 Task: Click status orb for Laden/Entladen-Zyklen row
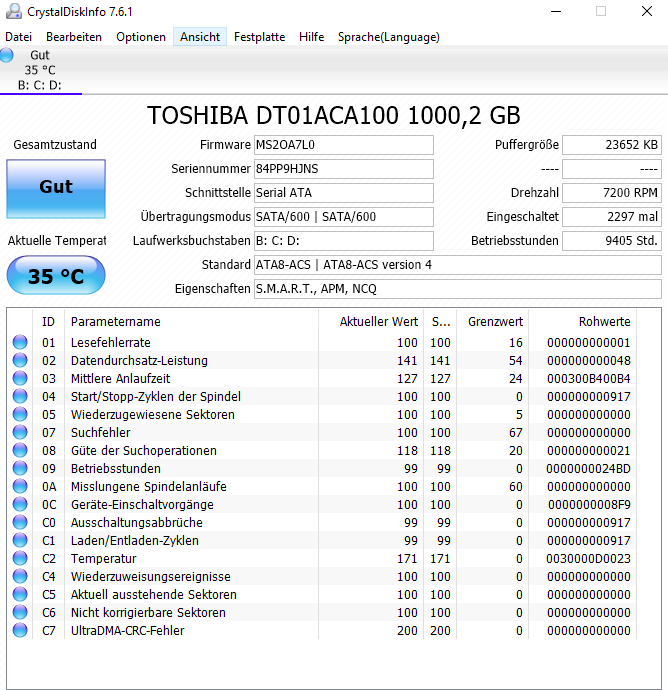coord(20,540)
